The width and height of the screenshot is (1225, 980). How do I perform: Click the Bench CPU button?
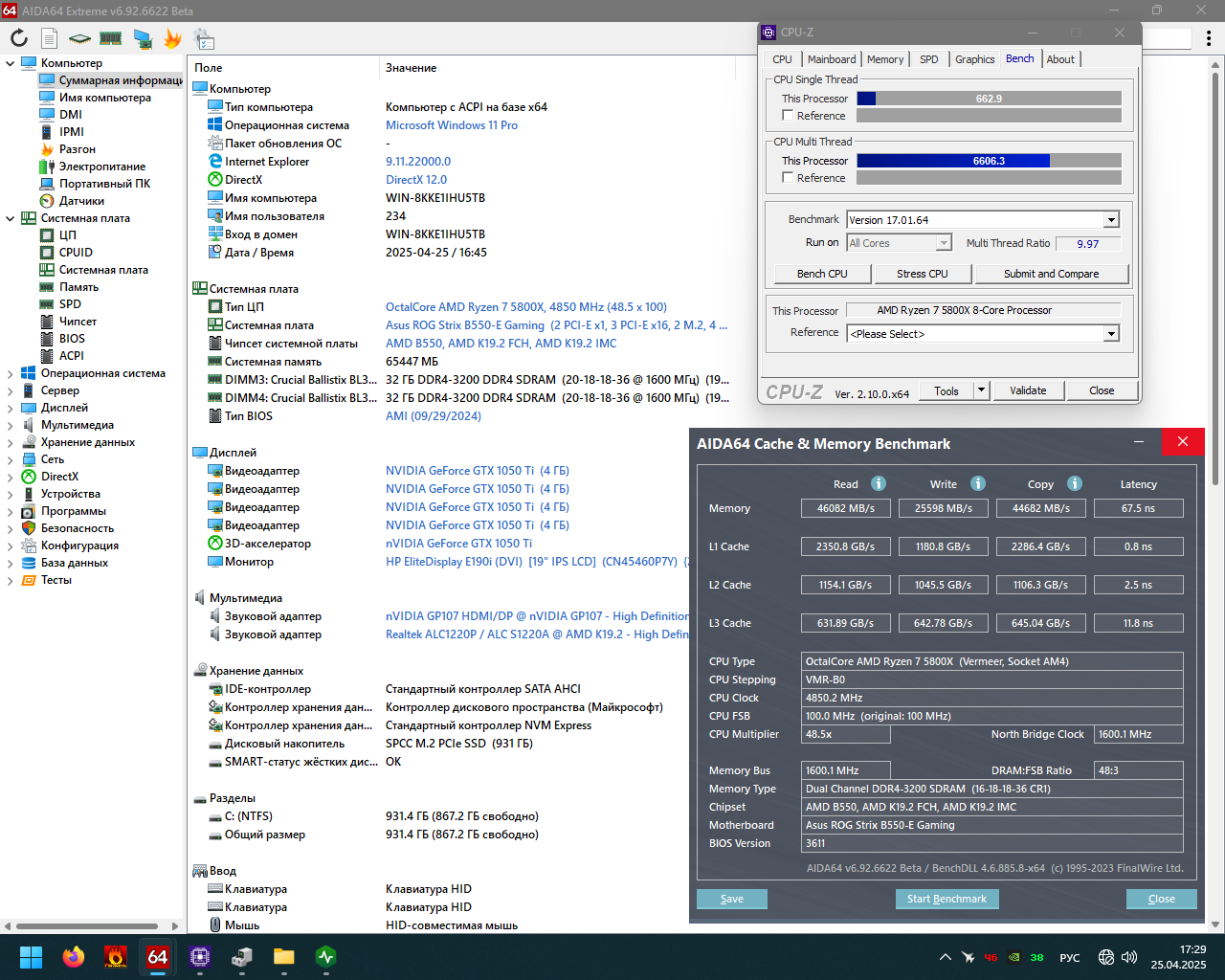pyautogui.click(x=822, y=274)
